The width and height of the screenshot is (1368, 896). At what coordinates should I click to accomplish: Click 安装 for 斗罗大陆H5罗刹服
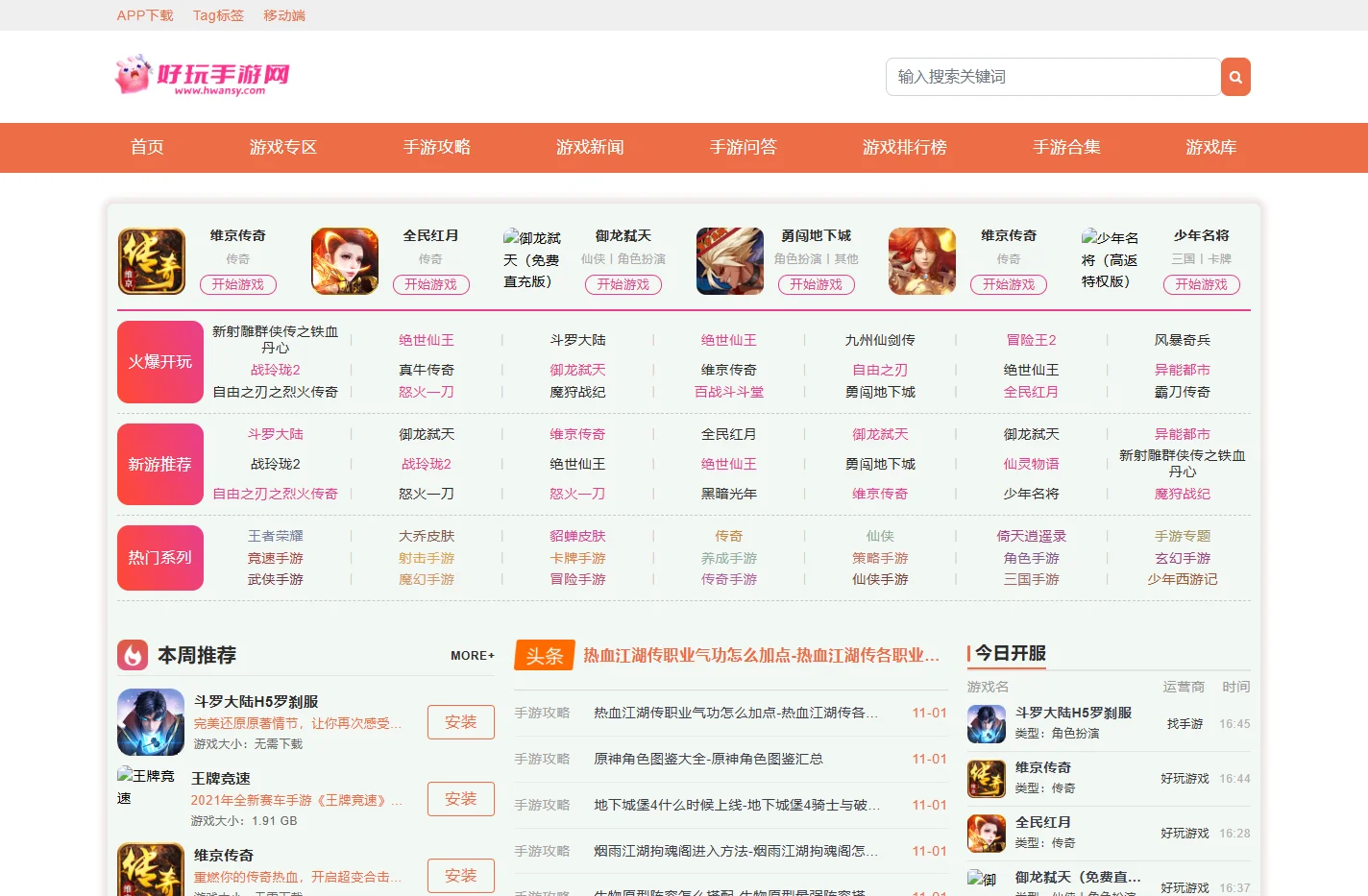[x=461, y=722]
